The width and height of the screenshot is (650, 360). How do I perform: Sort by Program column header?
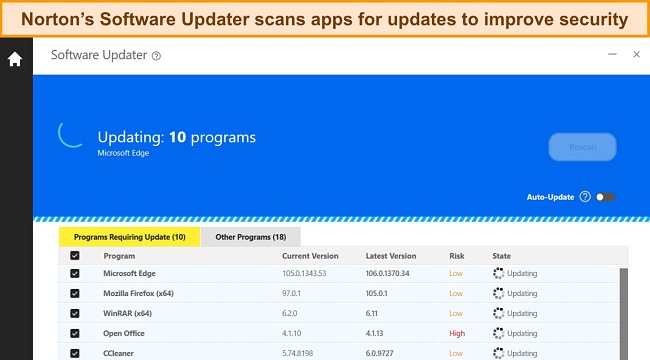coord(119,256)
